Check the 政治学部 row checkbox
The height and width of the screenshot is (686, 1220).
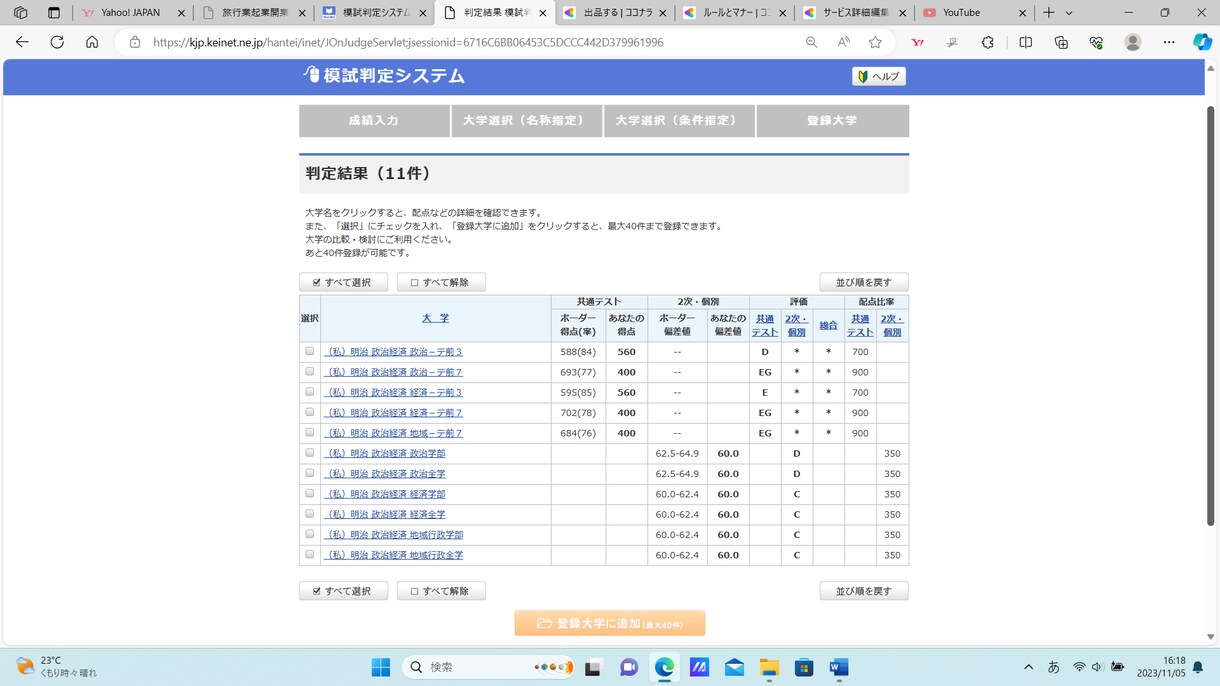[x=310, y=453]
